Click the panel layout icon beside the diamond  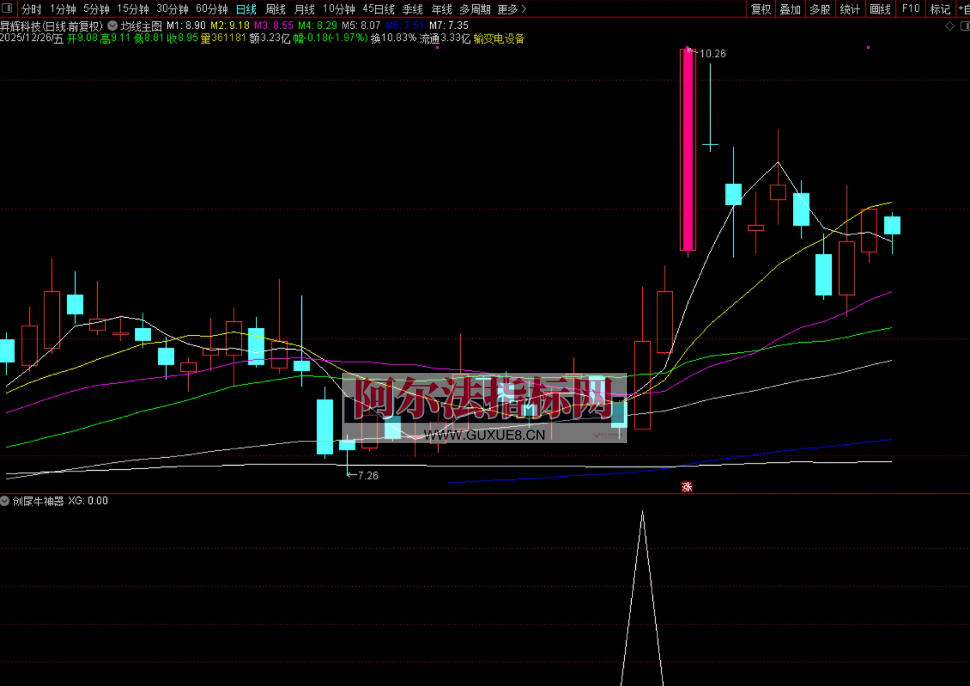(x=963, y=27)
